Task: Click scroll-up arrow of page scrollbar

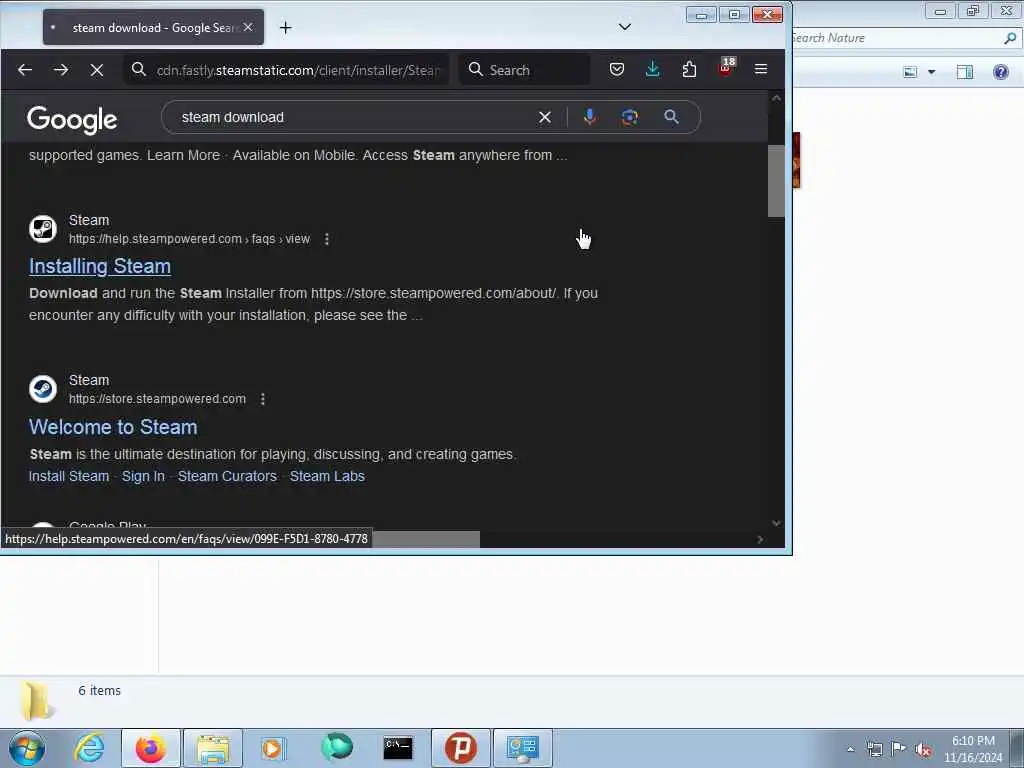Action: tap(776, 99)
